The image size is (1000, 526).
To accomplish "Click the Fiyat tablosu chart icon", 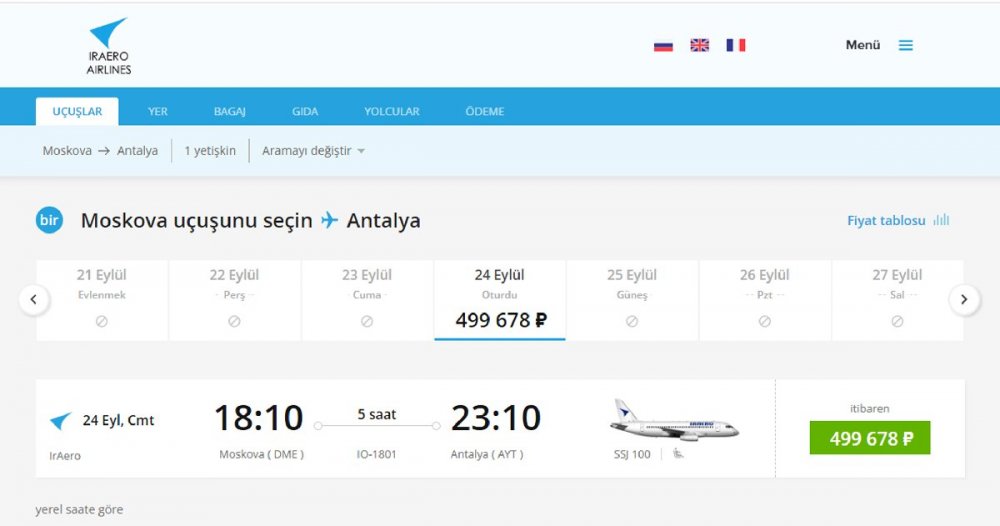I will pyautogui.click(x=941, y=220).
